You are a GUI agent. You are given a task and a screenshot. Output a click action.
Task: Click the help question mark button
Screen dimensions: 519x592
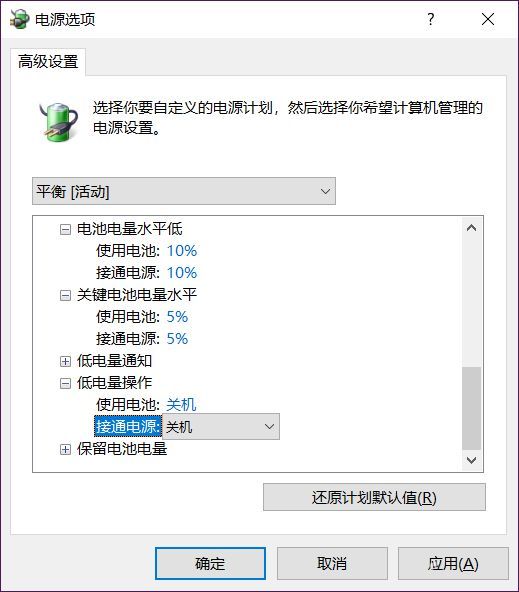point(431,19)
